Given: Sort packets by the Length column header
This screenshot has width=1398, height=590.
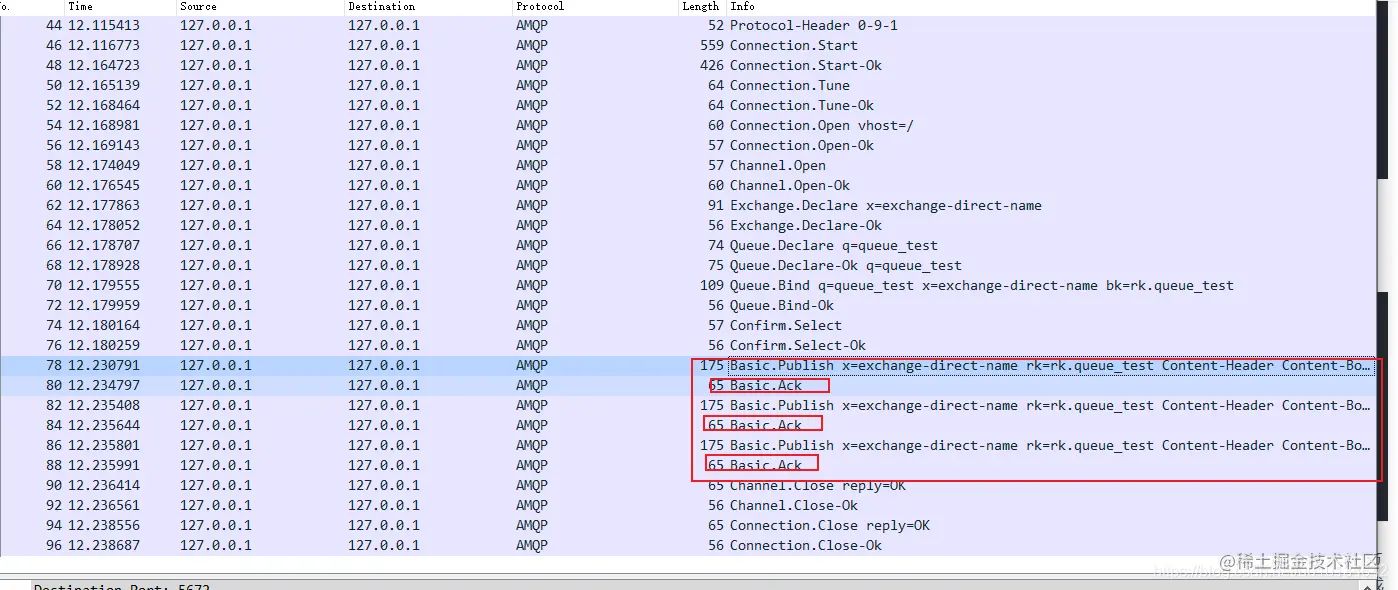Looking at the screenshot, I should 700,6.
